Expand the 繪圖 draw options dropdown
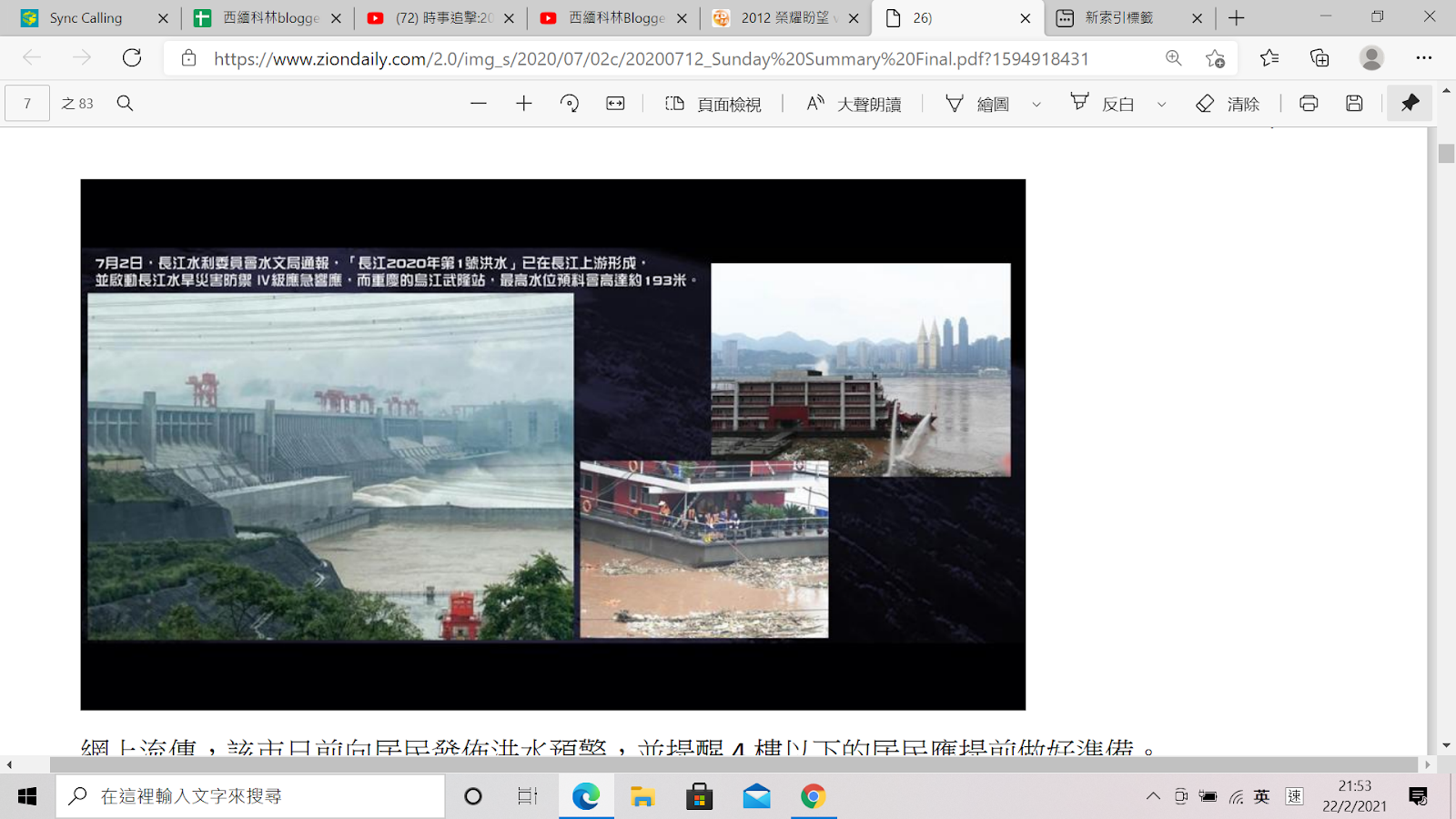 [1036, 105]
